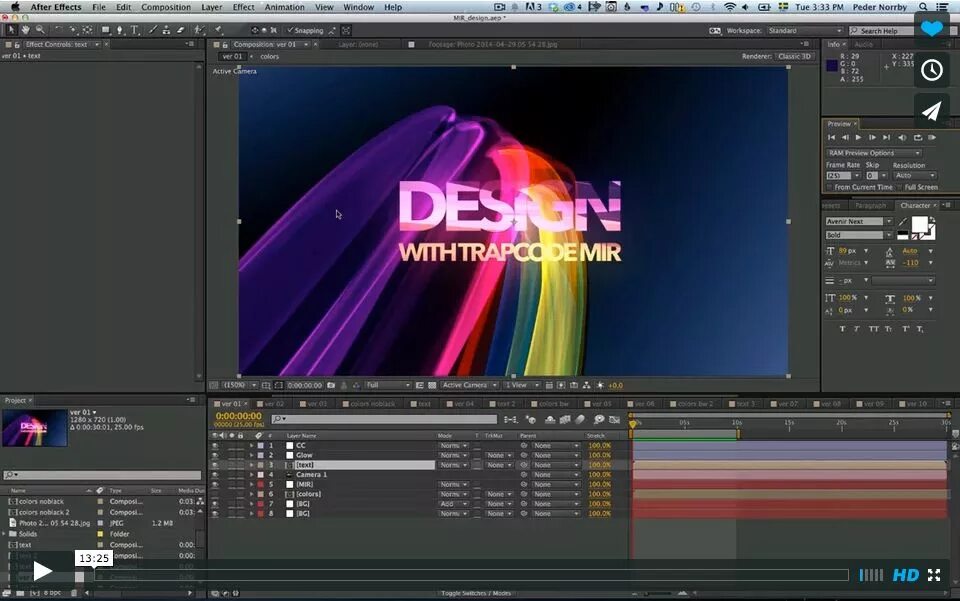Select the Pen tool
The height and width of the screenshot is (601, 960).
(120, 30)
